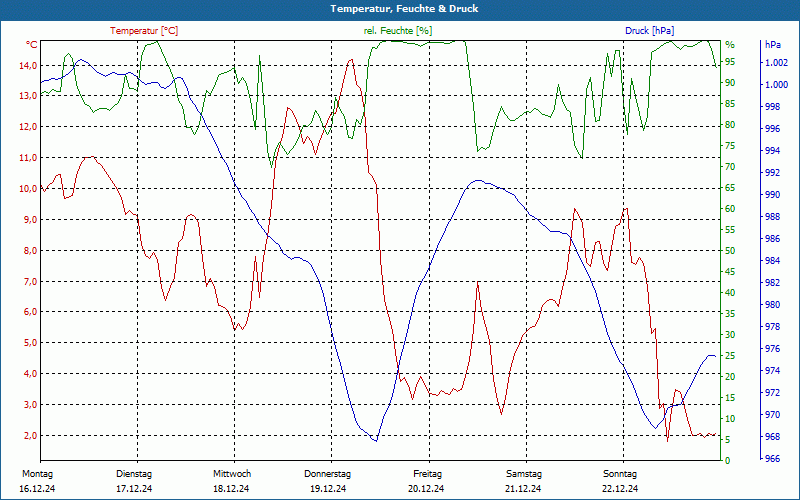This screenshot has width=800, height=500.
Task: Click the date '19.12.24'
Action: tap(328, 489)
